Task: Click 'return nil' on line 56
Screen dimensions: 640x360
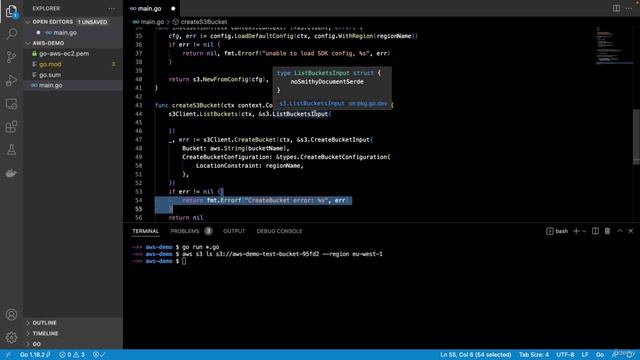Action: click(x=186, y=218)
